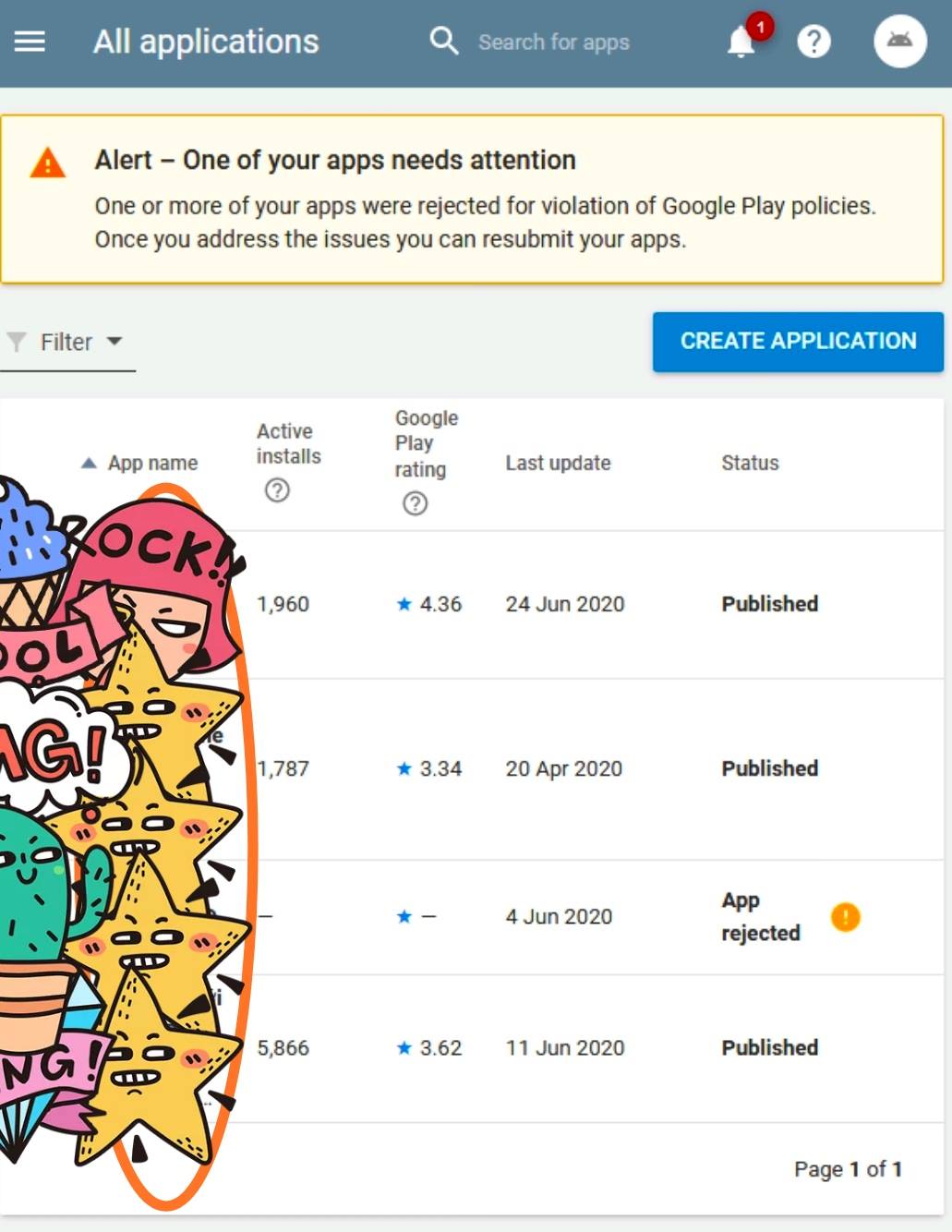Click the 4.36 rating star
This screenshot has width=952, height=1232.
pos(404,604)
